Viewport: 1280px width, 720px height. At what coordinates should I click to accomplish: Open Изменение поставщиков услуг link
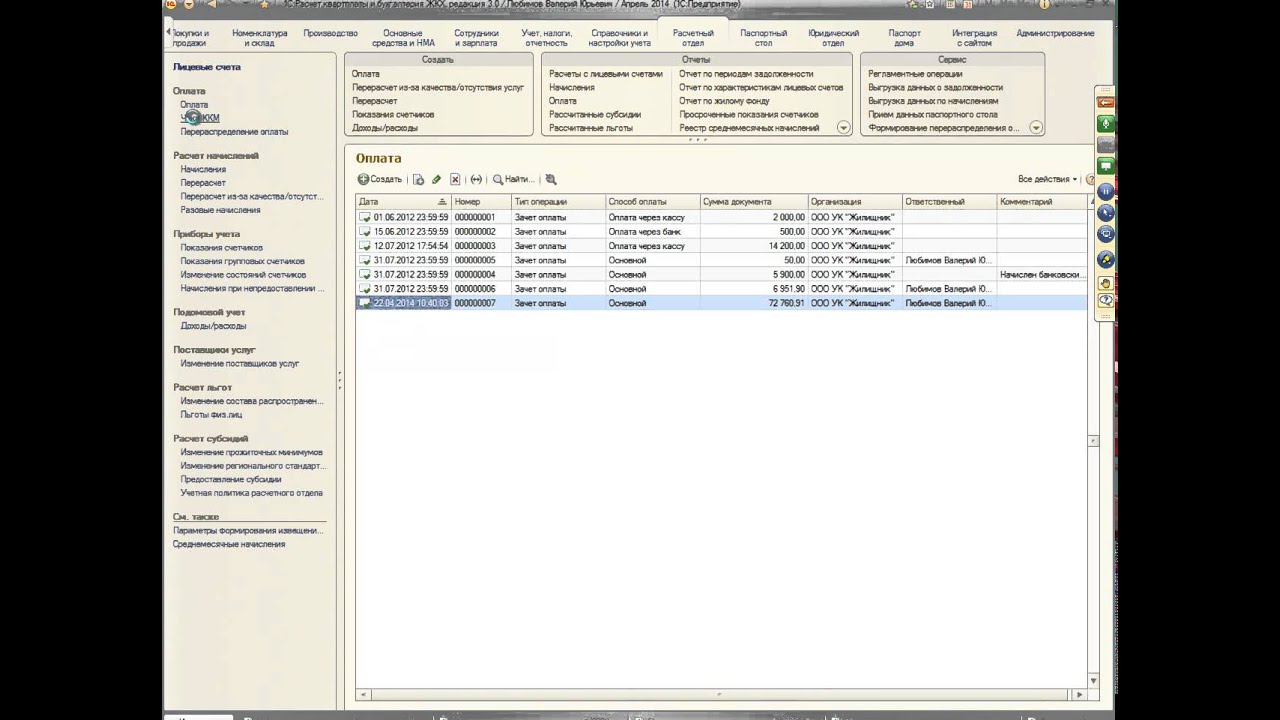pos(240,364)
